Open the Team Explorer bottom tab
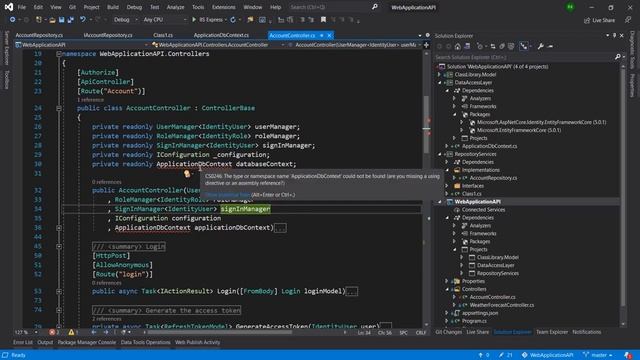The height and width of the screenshot is (360, 640). click(x=552, y=332)
